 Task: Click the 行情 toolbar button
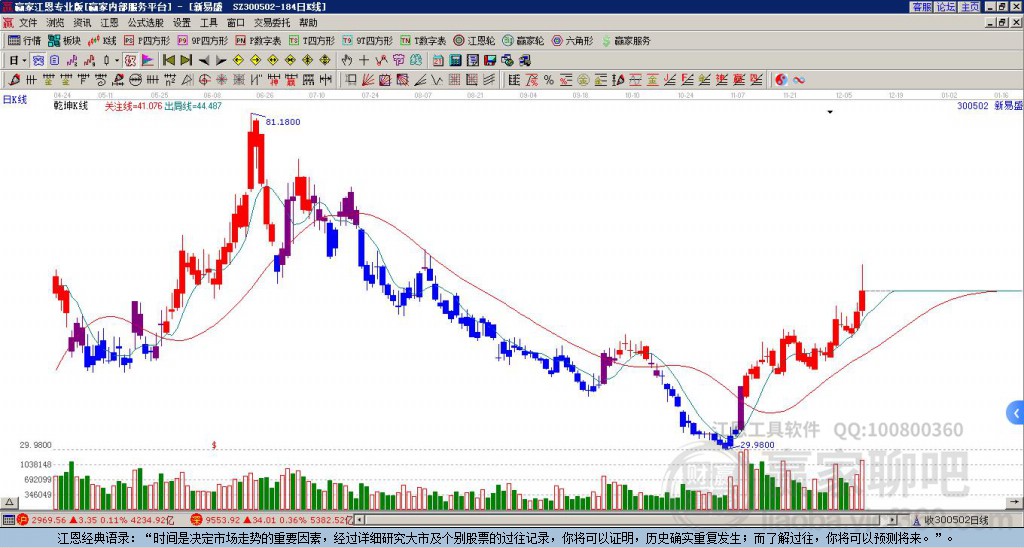25,40
